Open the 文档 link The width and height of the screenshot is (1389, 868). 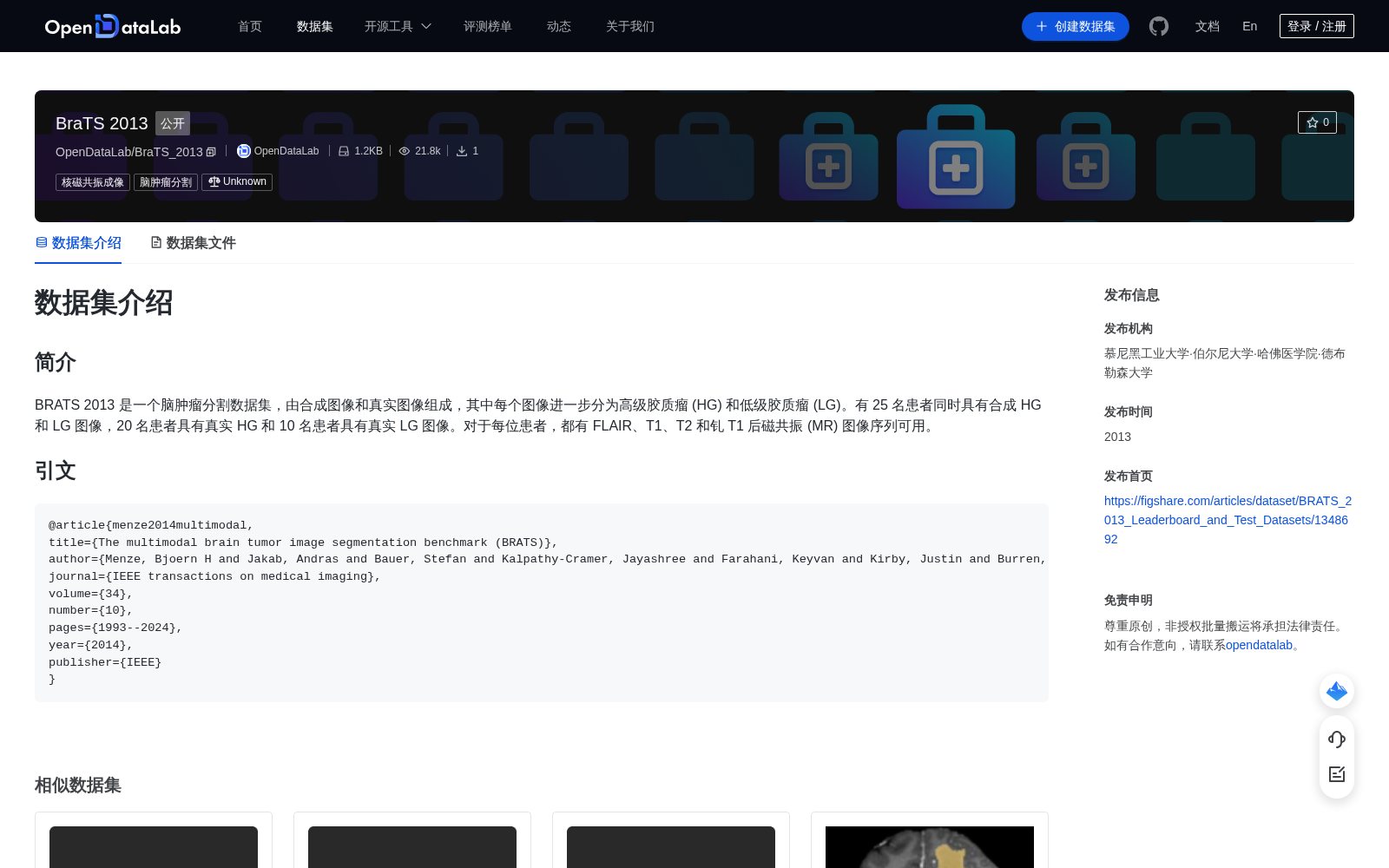point(1208,26)
